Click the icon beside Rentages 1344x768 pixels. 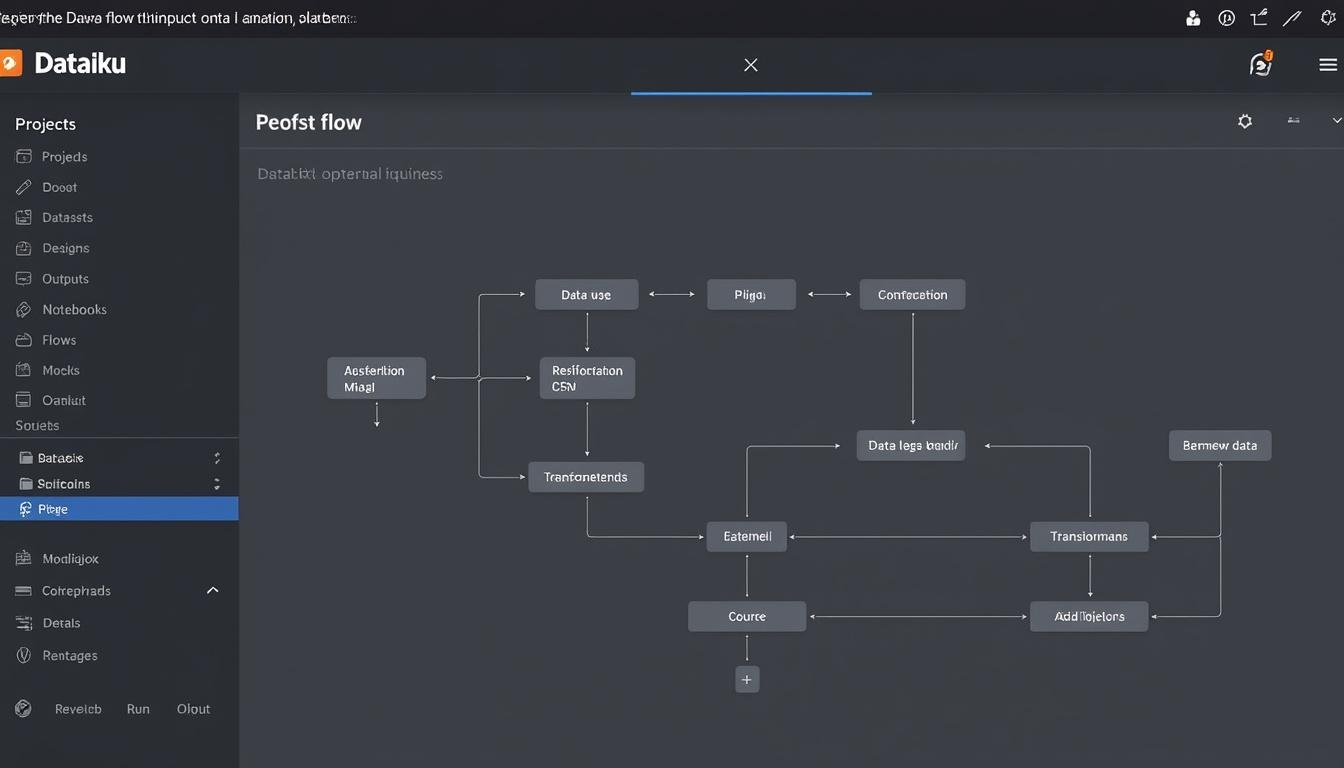[24, 655]
